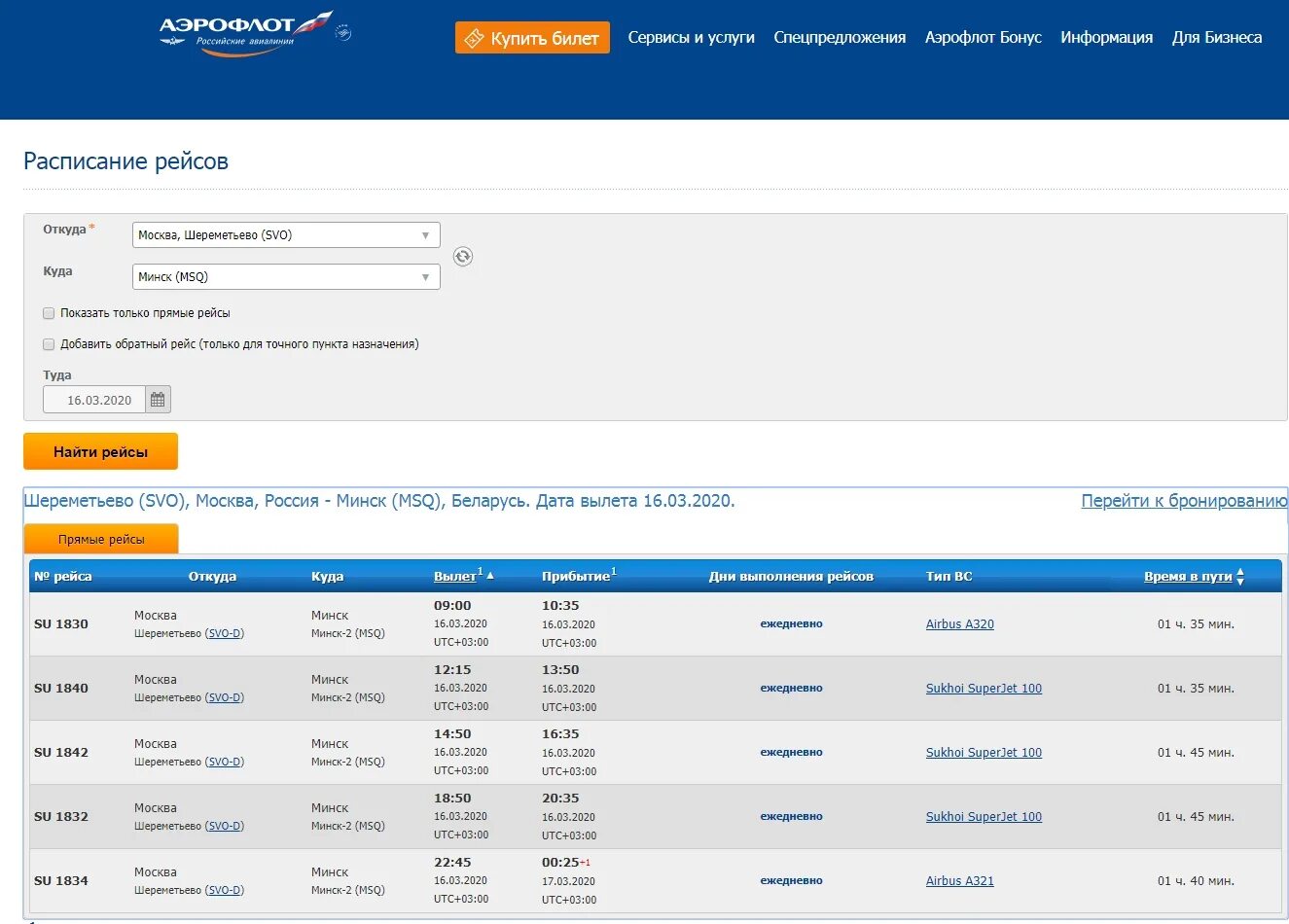The width and height of the screenshot is (1289, 924).
Task: Open the Куда dropdown (Минск MSQ)
Action: 286,277
